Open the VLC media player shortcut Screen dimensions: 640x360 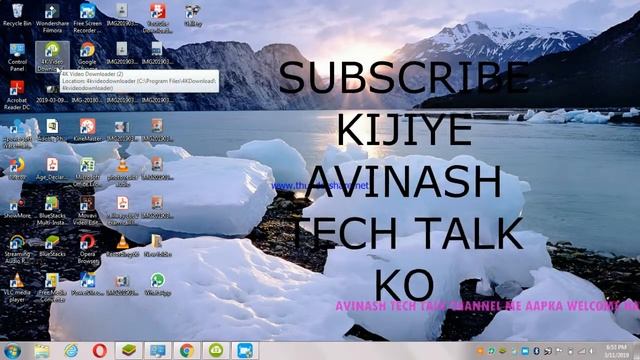coord(17,288)
